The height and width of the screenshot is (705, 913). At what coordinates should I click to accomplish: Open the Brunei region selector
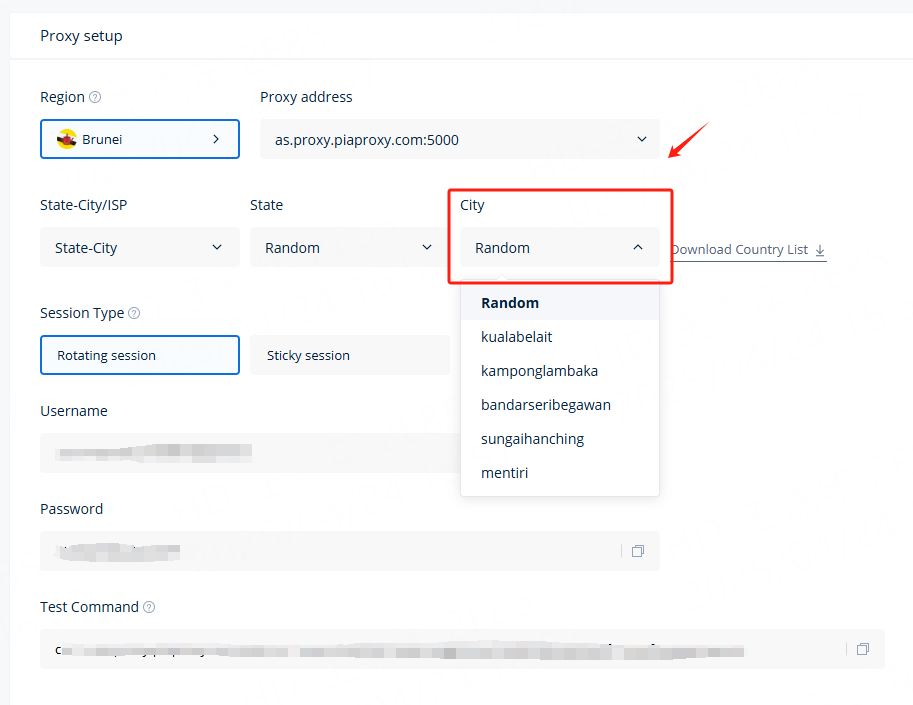coord(140,140)
